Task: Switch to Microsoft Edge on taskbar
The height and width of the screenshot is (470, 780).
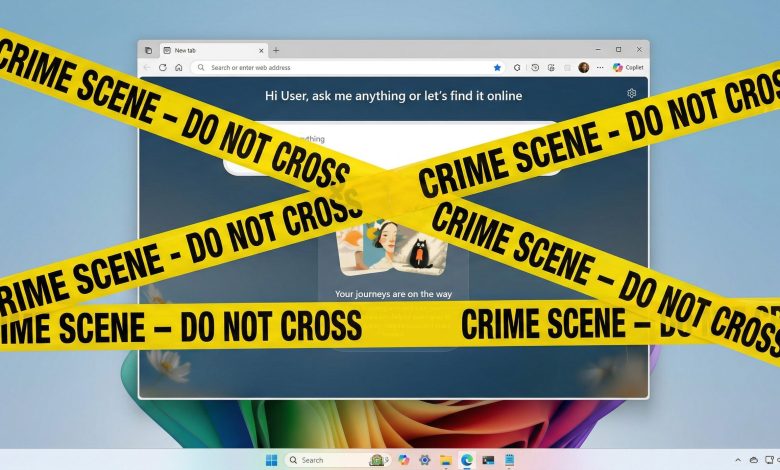Action: [x=467, y=460]
